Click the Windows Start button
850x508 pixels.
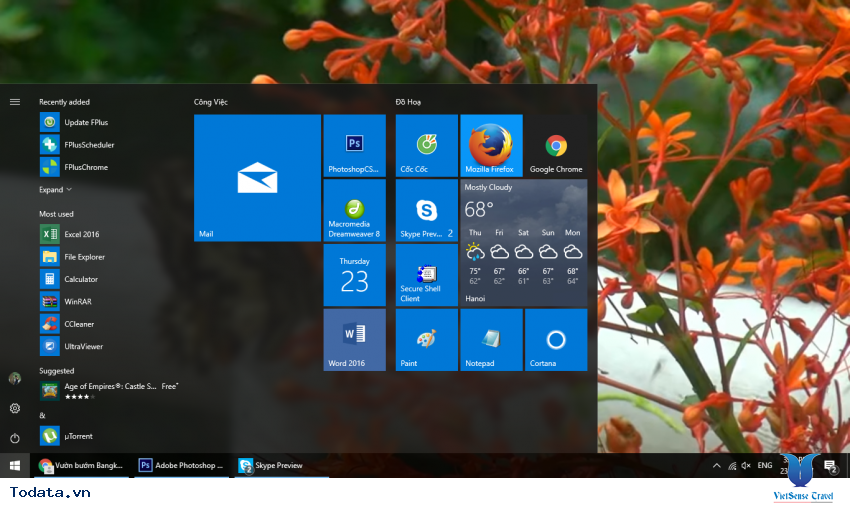coord(15,466)
